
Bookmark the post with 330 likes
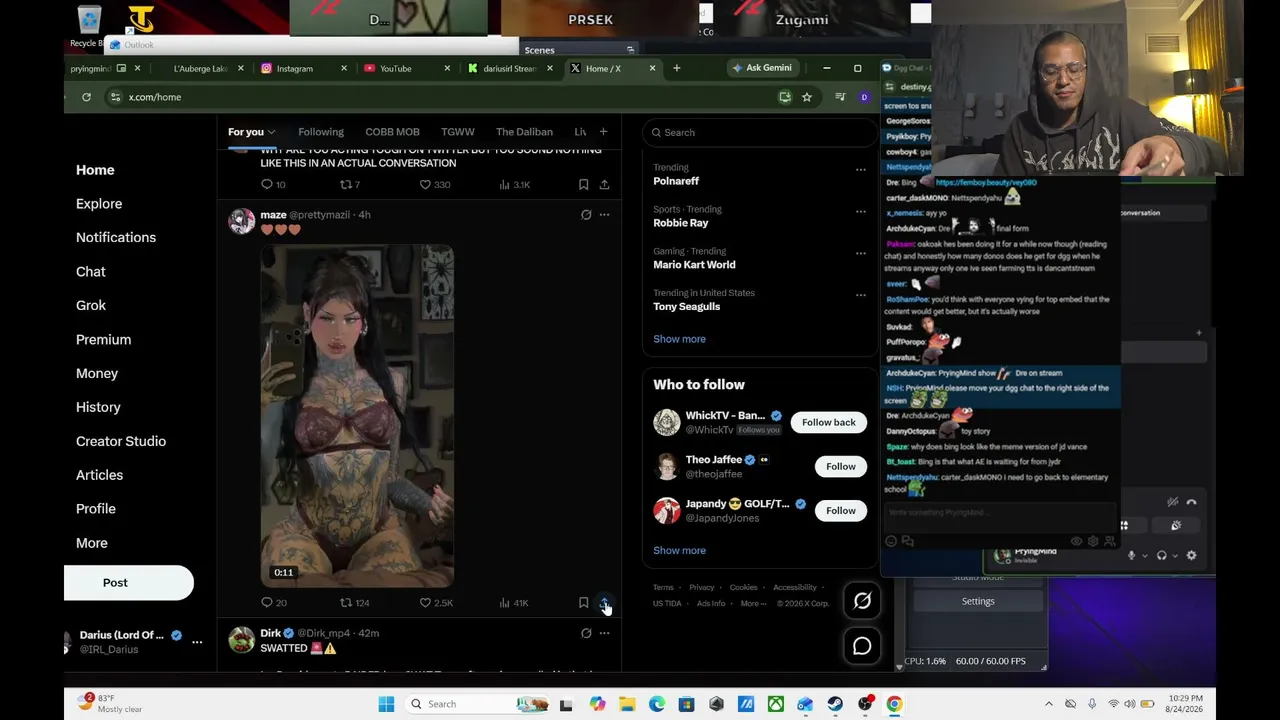(583, 185)
